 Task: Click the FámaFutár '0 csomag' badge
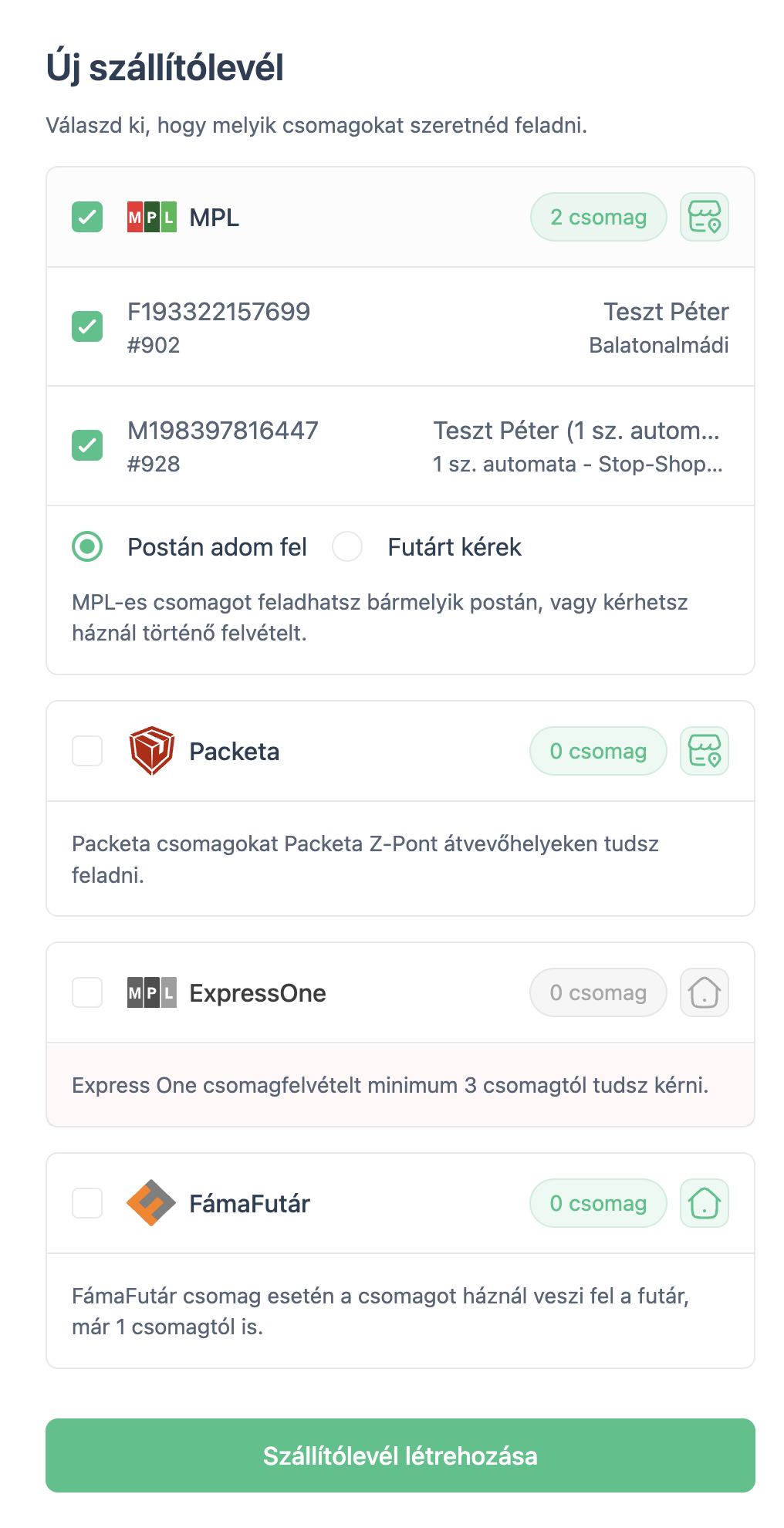pos(598,1203)
